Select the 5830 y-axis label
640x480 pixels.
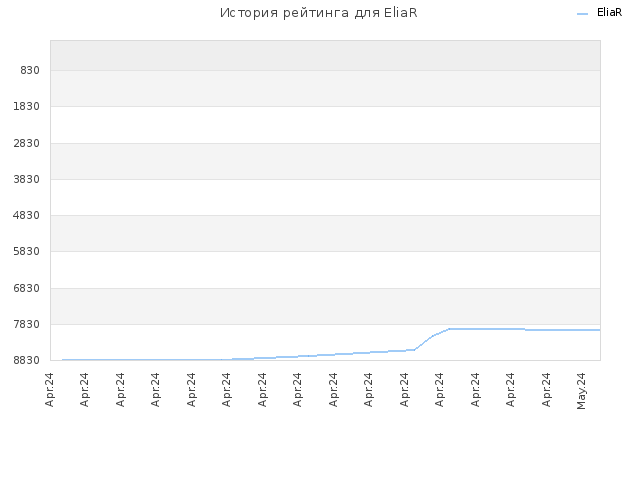27,251
